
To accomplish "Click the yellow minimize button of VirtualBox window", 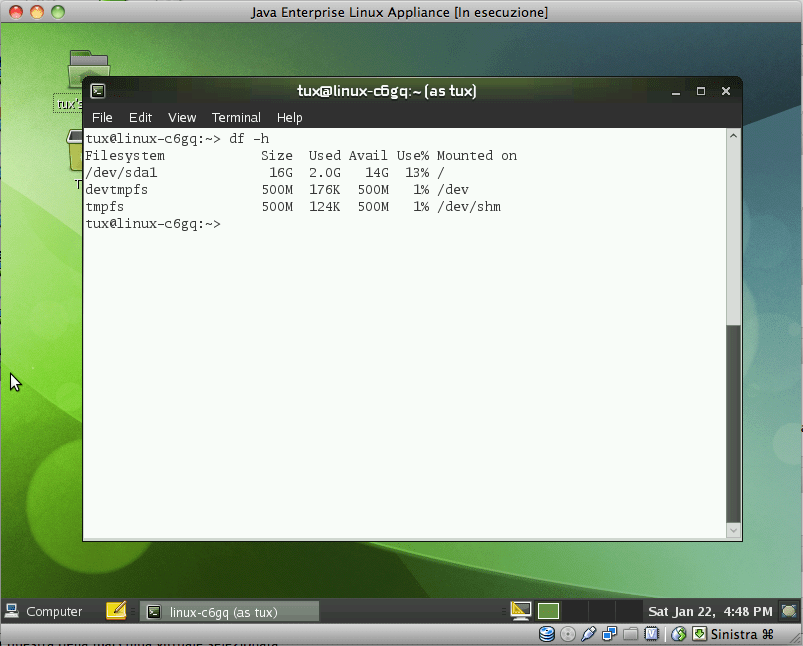I will 37,12.
